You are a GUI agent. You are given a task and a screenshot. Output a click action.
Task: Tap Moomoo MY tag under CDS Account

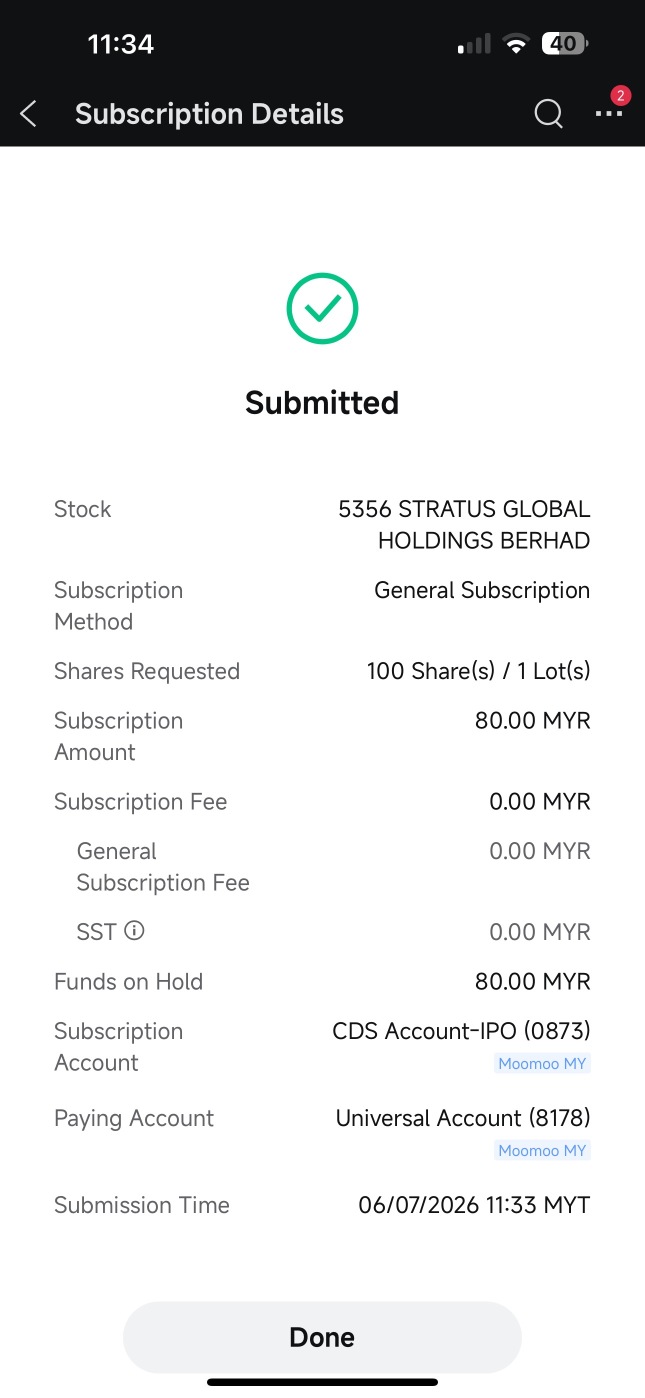pyautogui.click(x=543, y=1063)
